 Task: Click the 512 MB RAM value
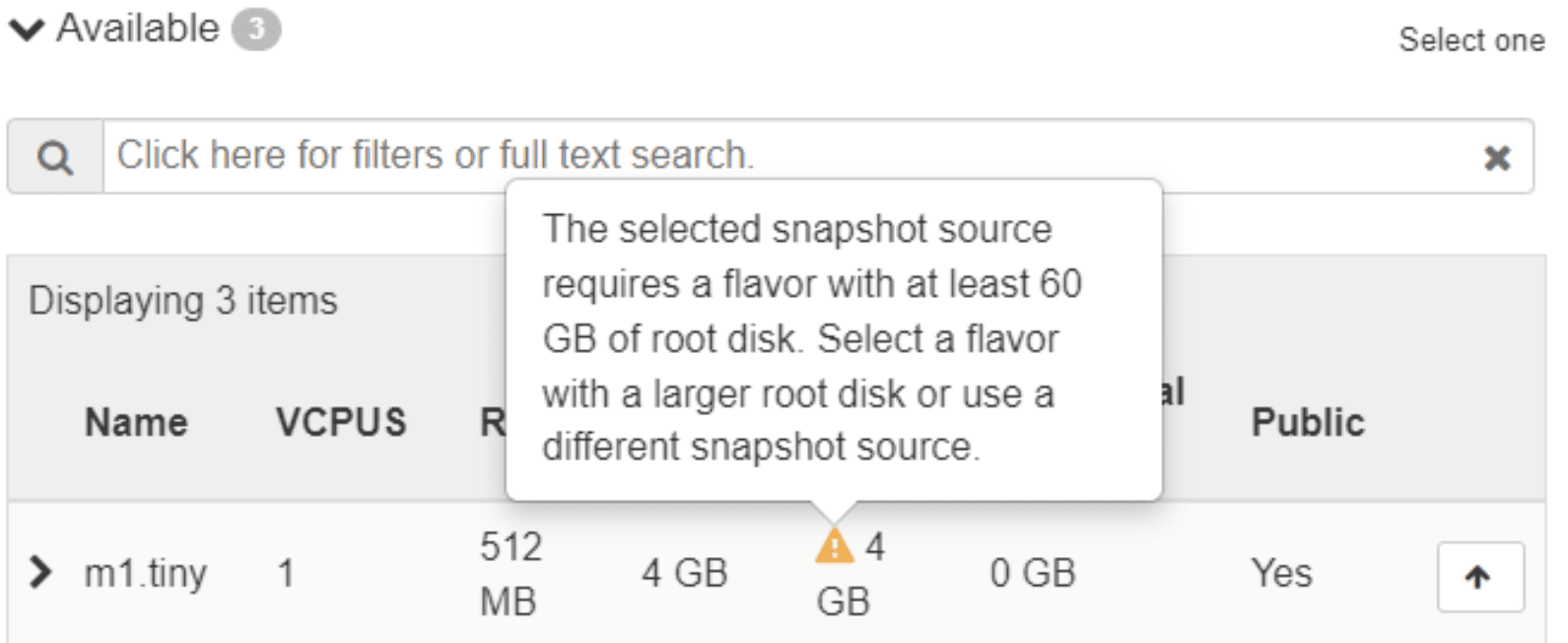[510, 573]
